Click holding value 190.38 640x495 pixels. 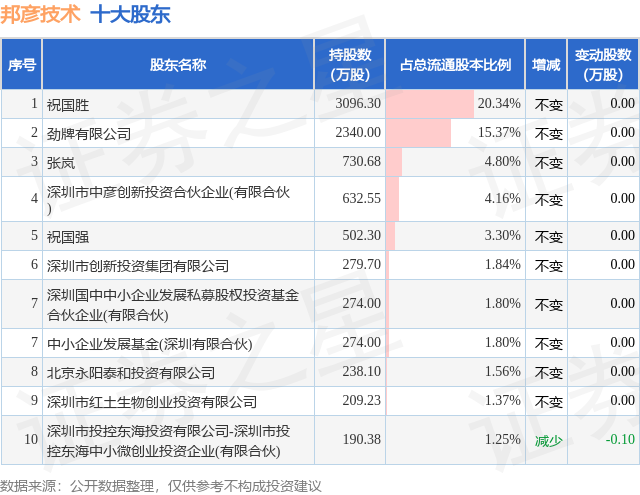(362, 440)
